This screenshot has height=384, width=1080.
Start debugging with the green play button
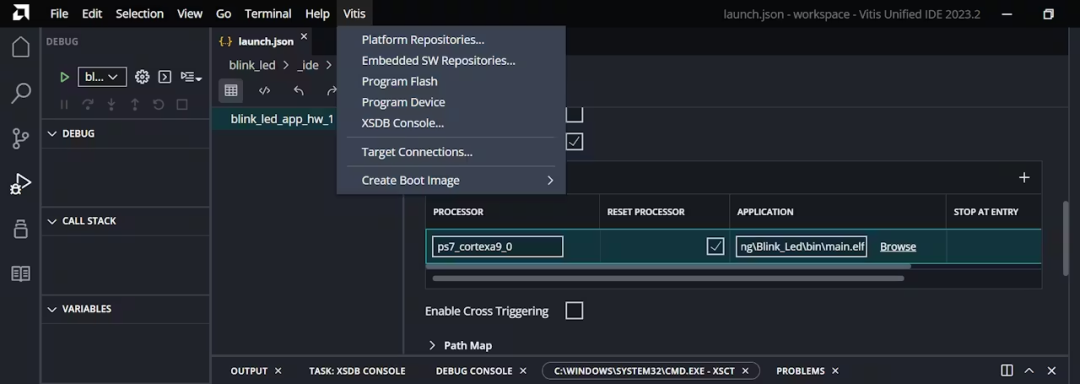(x=64, y=77)
